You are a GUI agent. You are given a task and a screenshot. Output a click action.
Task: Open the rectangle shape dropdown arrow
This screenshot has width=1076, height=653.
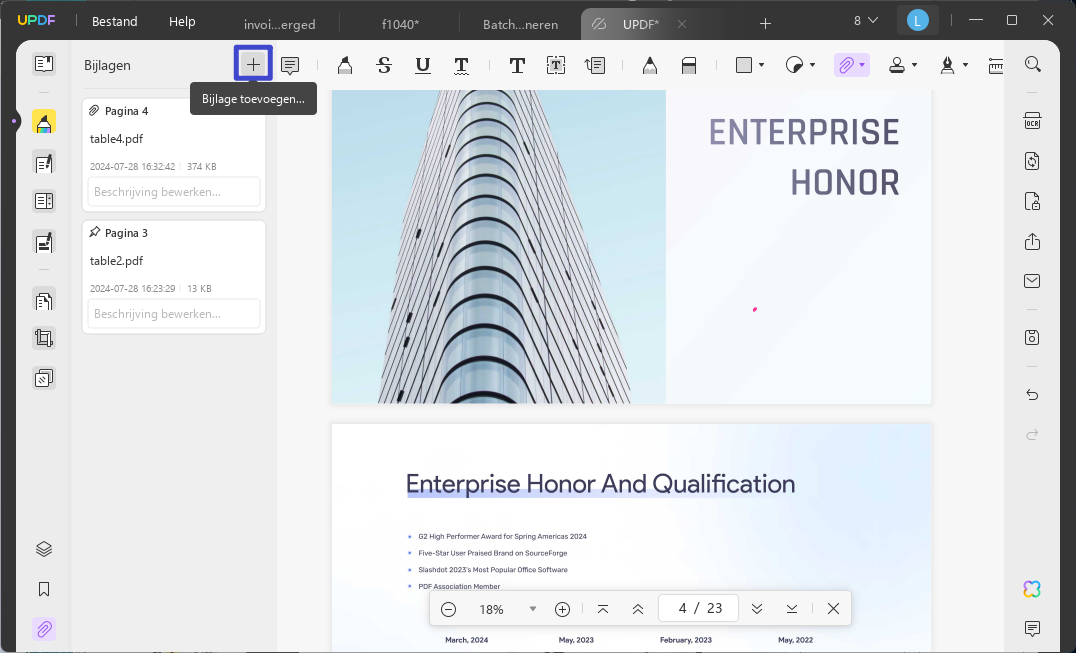762,65
